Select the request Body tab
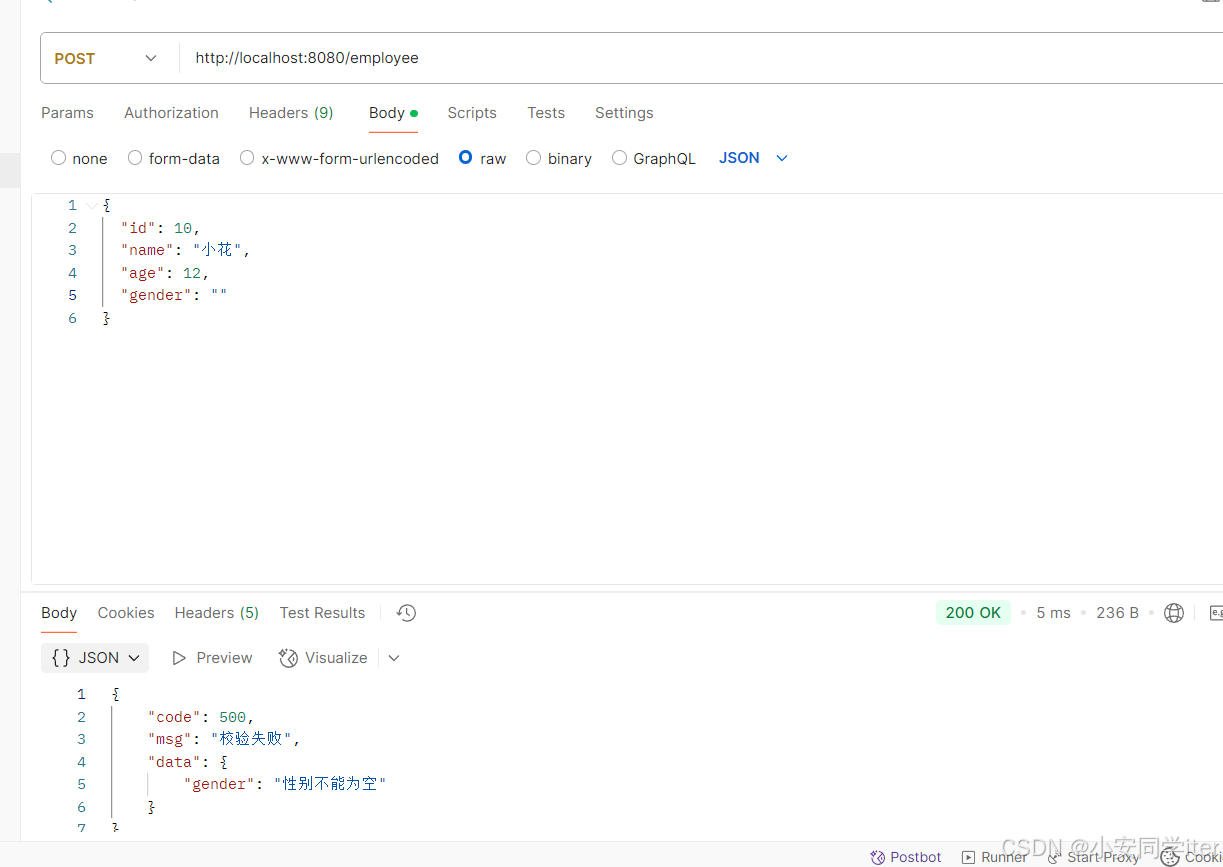The height and width of the screenshot is (867, 1223). [393, 113]
